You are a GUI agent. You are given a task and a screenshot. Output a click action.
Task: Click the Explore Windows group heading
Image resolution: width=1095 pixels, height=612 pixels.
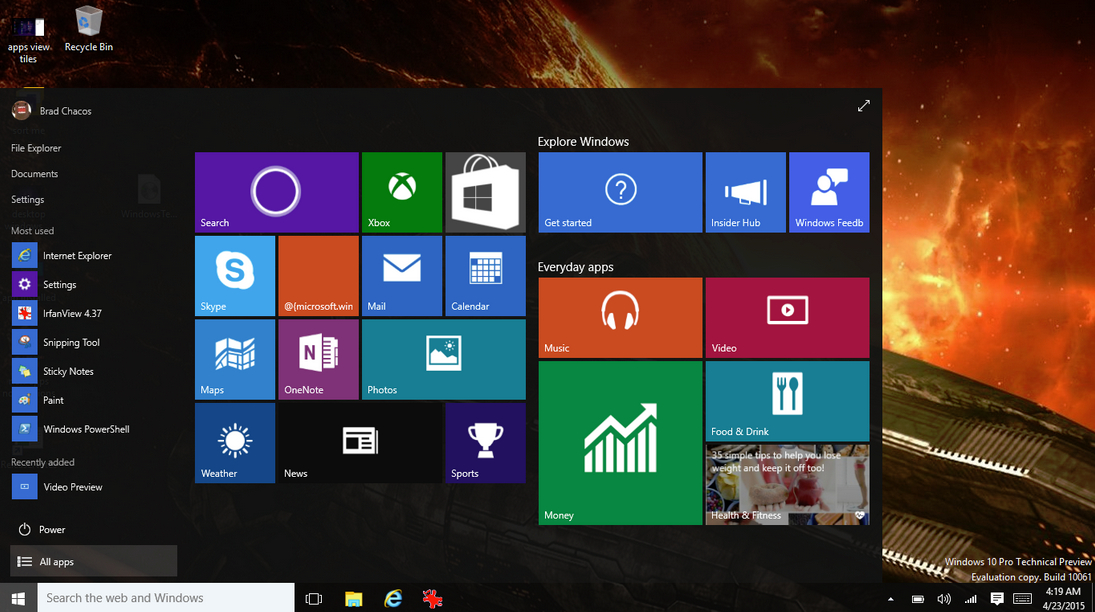pos(583,142)
